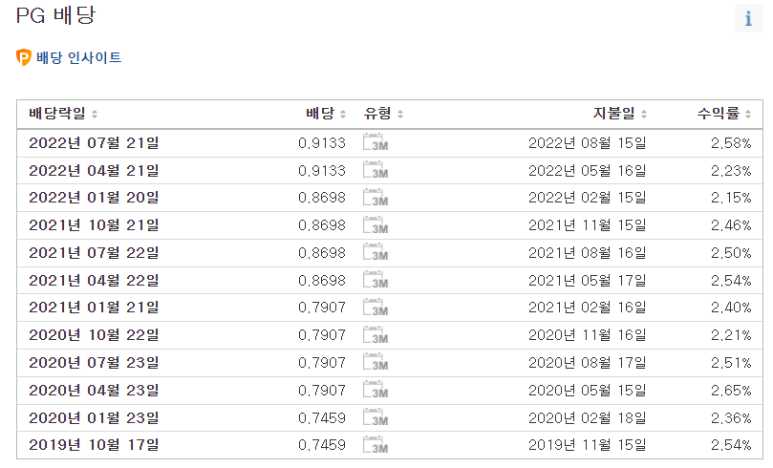This screenshot has width=773, height=468.
Task: Click 3M icon in 2020년 01월 23일 row
Action: (375, 417)
